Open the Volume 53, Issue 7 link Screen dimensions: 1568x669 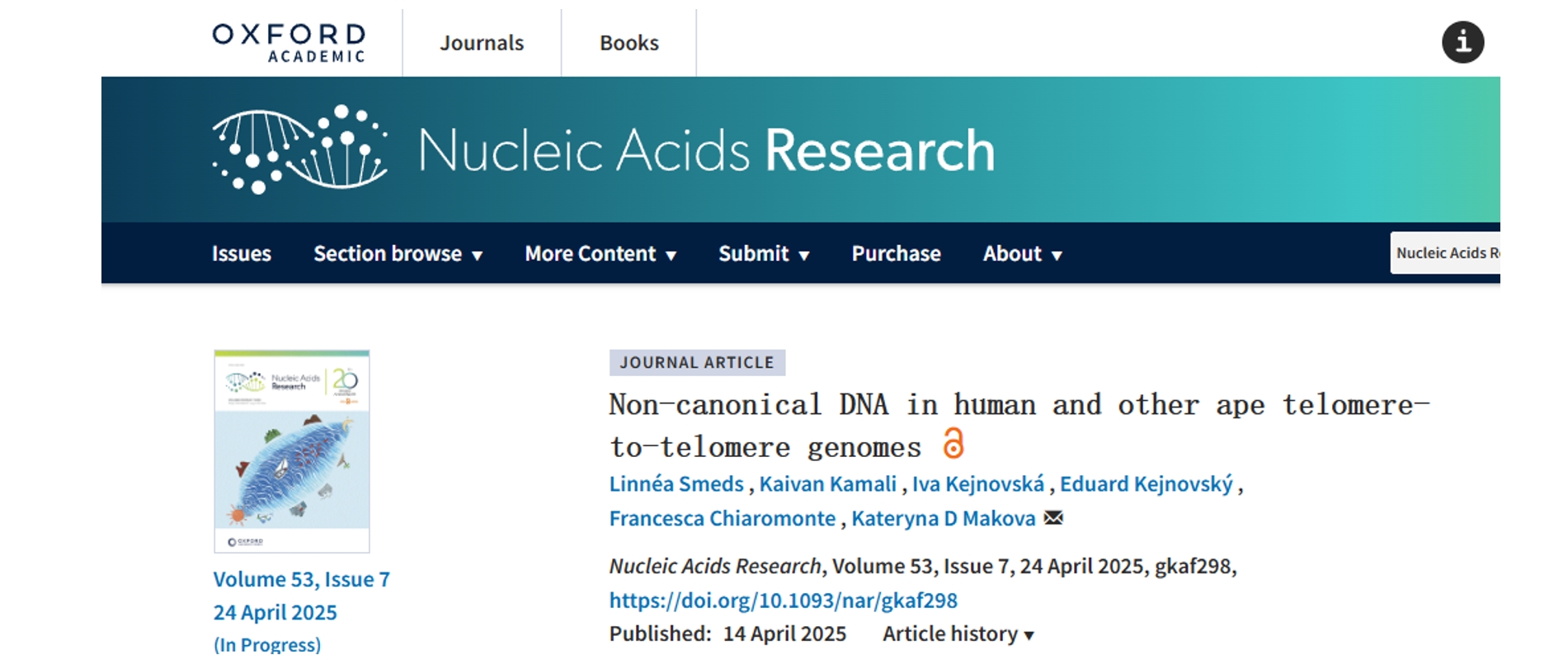(301, 579)
